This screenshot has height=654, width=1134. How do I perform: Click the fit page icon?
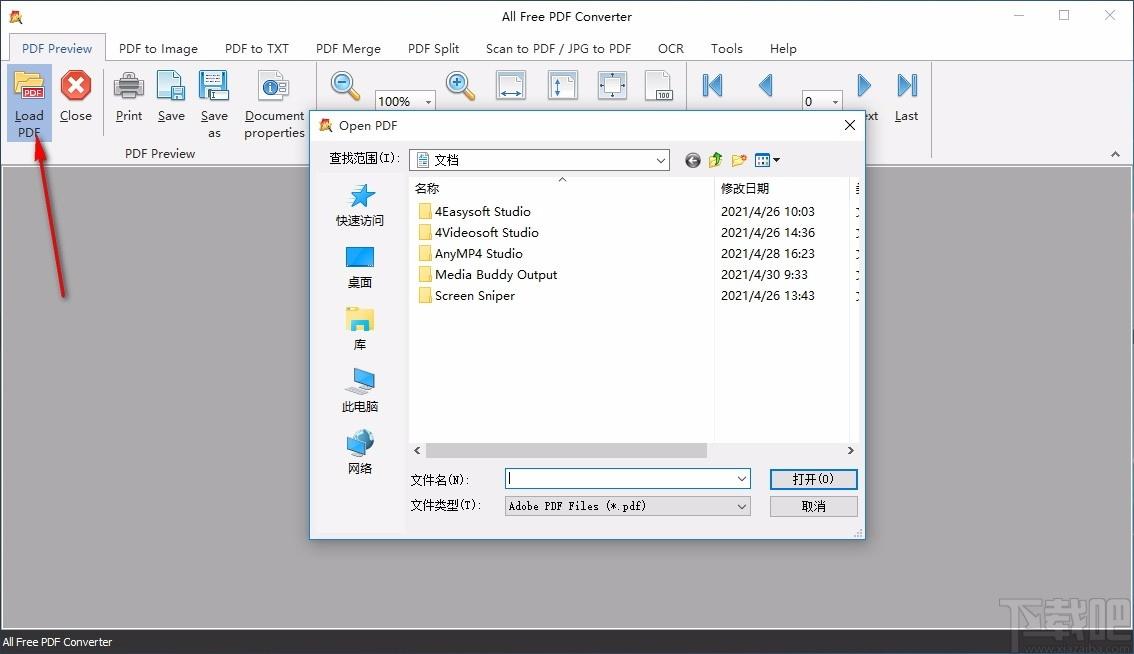pos(613,85)
